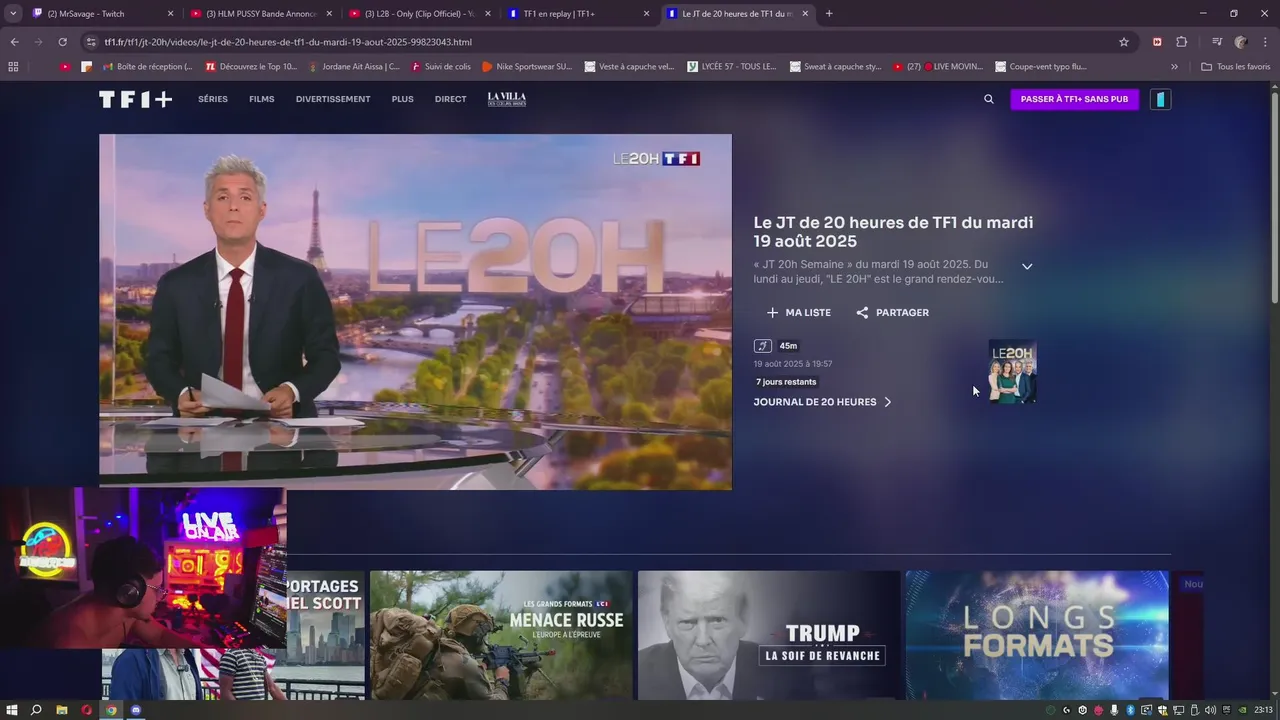Click the plus icon for Ma Liste
This screenshot has width=1280, height=720.
772,313
